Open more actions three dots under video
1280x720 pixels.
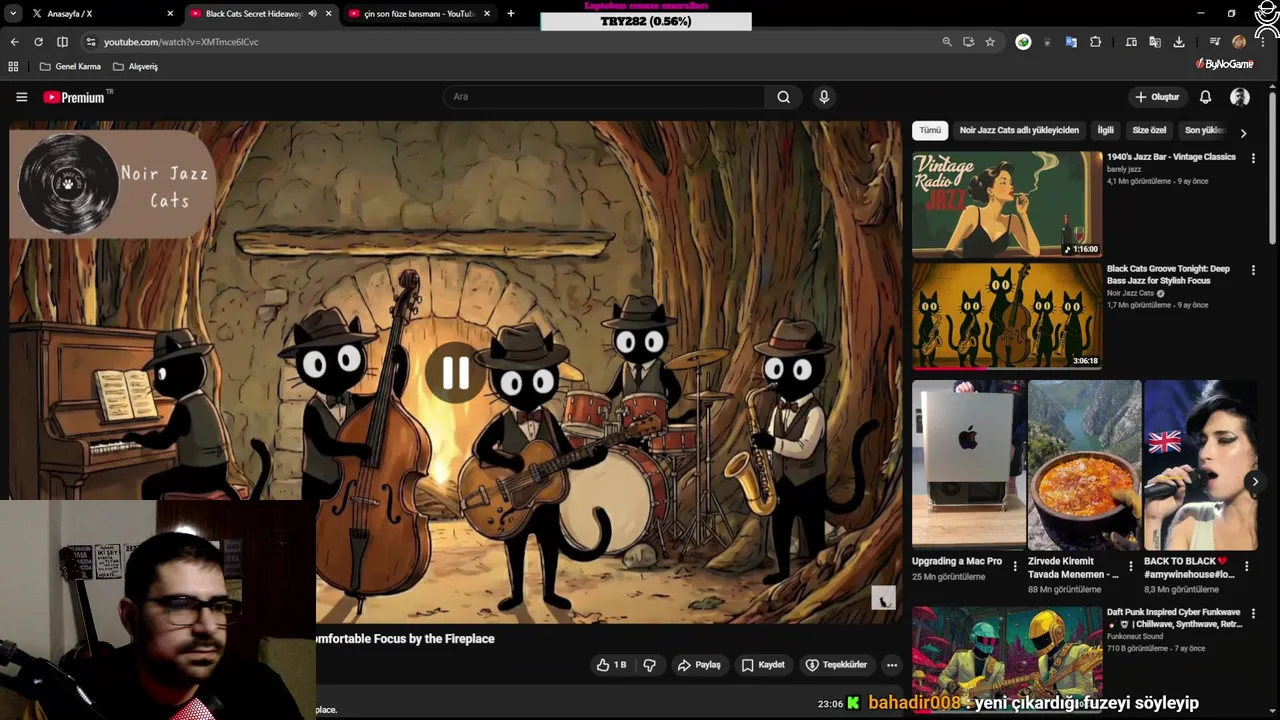[x=892, y=665]
